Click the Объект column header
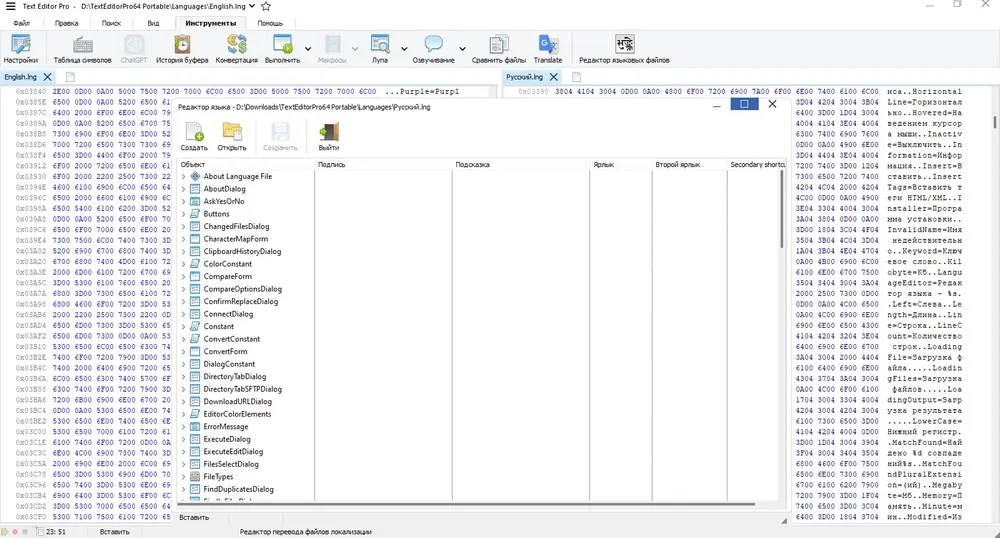Screen dimensions: 1000x538 pyautogui.click(x=246, y=164)
